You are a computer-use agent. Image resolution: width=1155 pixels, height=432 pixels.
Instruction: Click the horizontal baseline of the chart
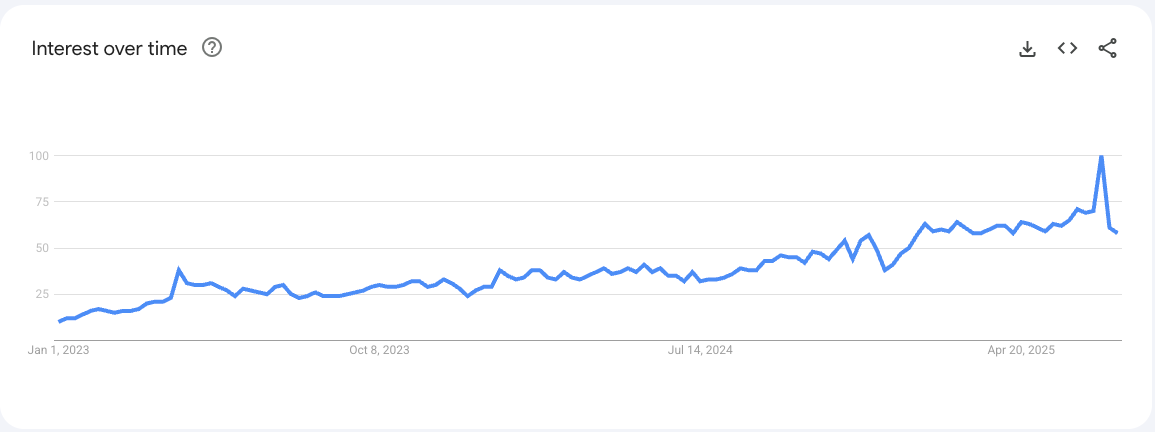(588, 340)
